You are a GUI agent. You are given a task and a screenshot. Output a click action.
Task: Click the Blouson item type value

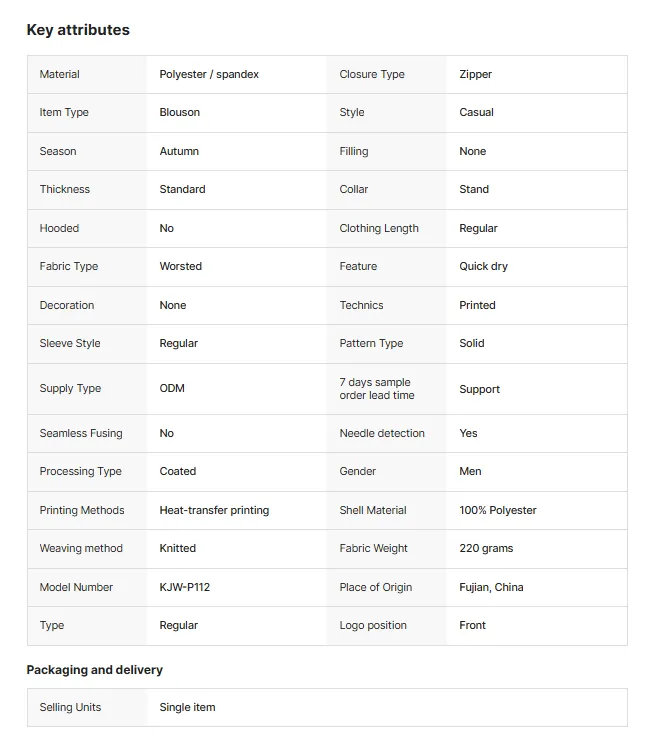180,113
